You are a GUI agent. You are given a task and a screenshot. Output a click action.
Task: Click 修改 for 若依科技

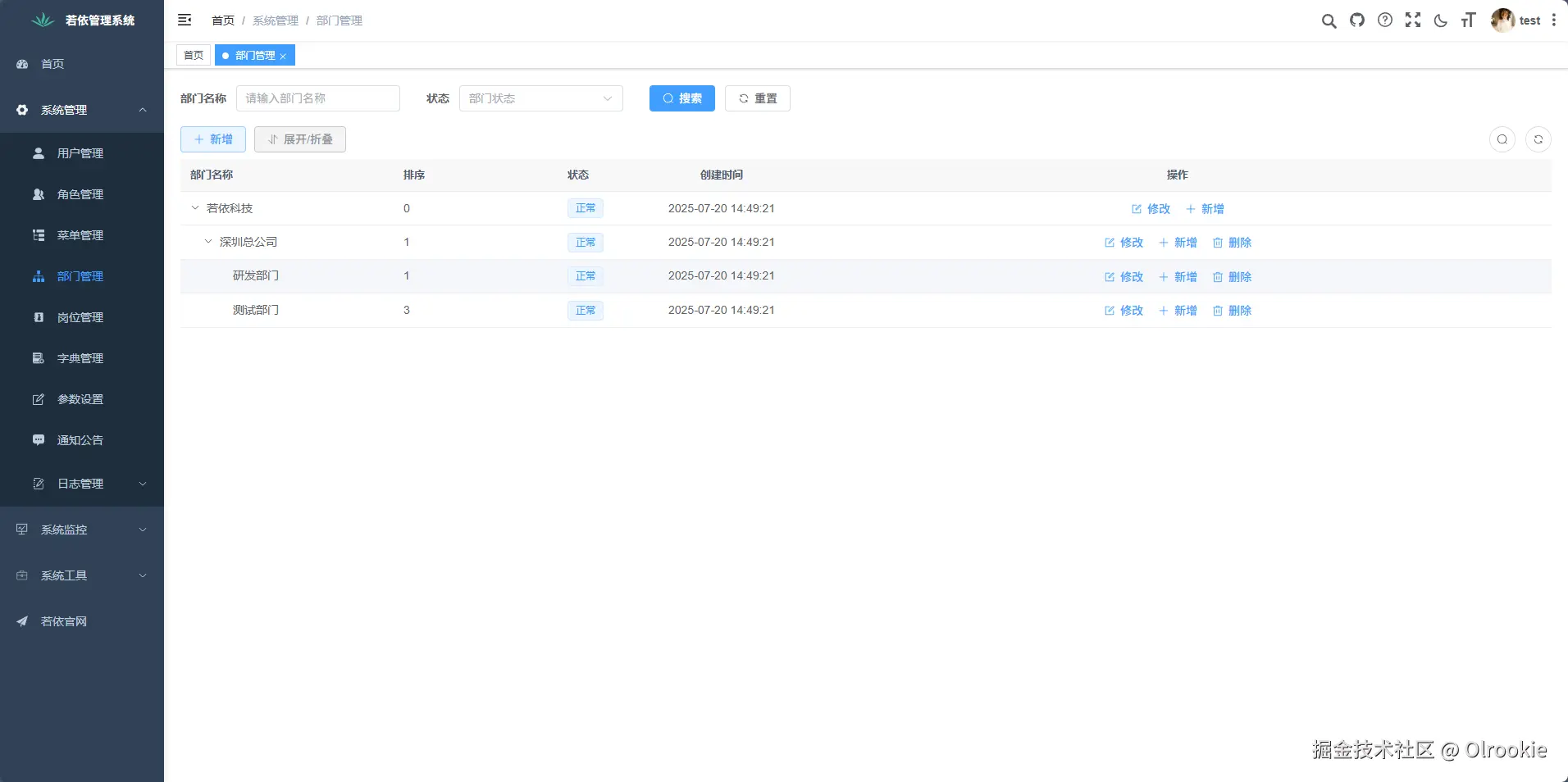(x=1151, y=209)
